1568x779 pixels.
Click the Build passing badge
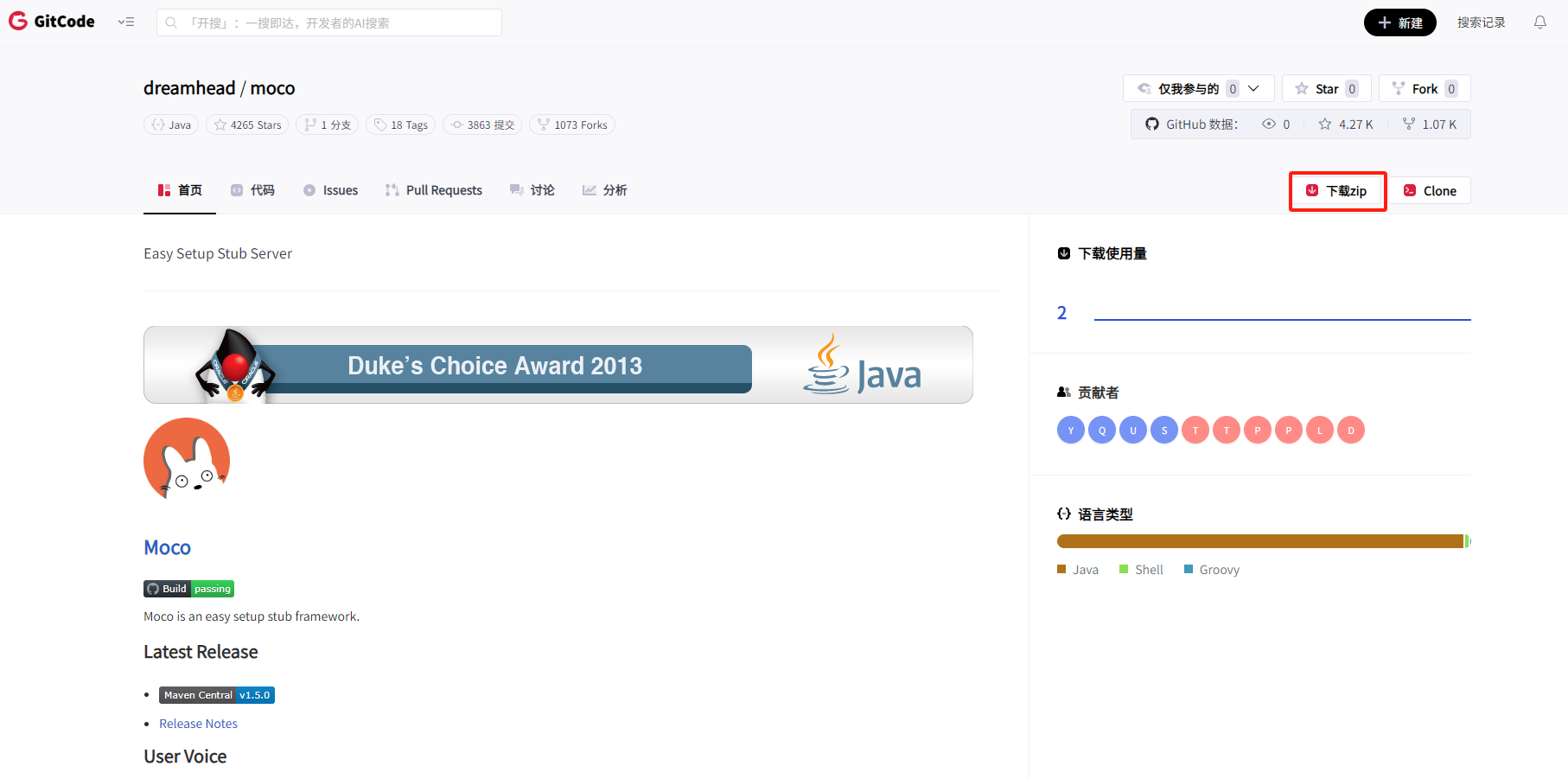click(x=188, y=589)
